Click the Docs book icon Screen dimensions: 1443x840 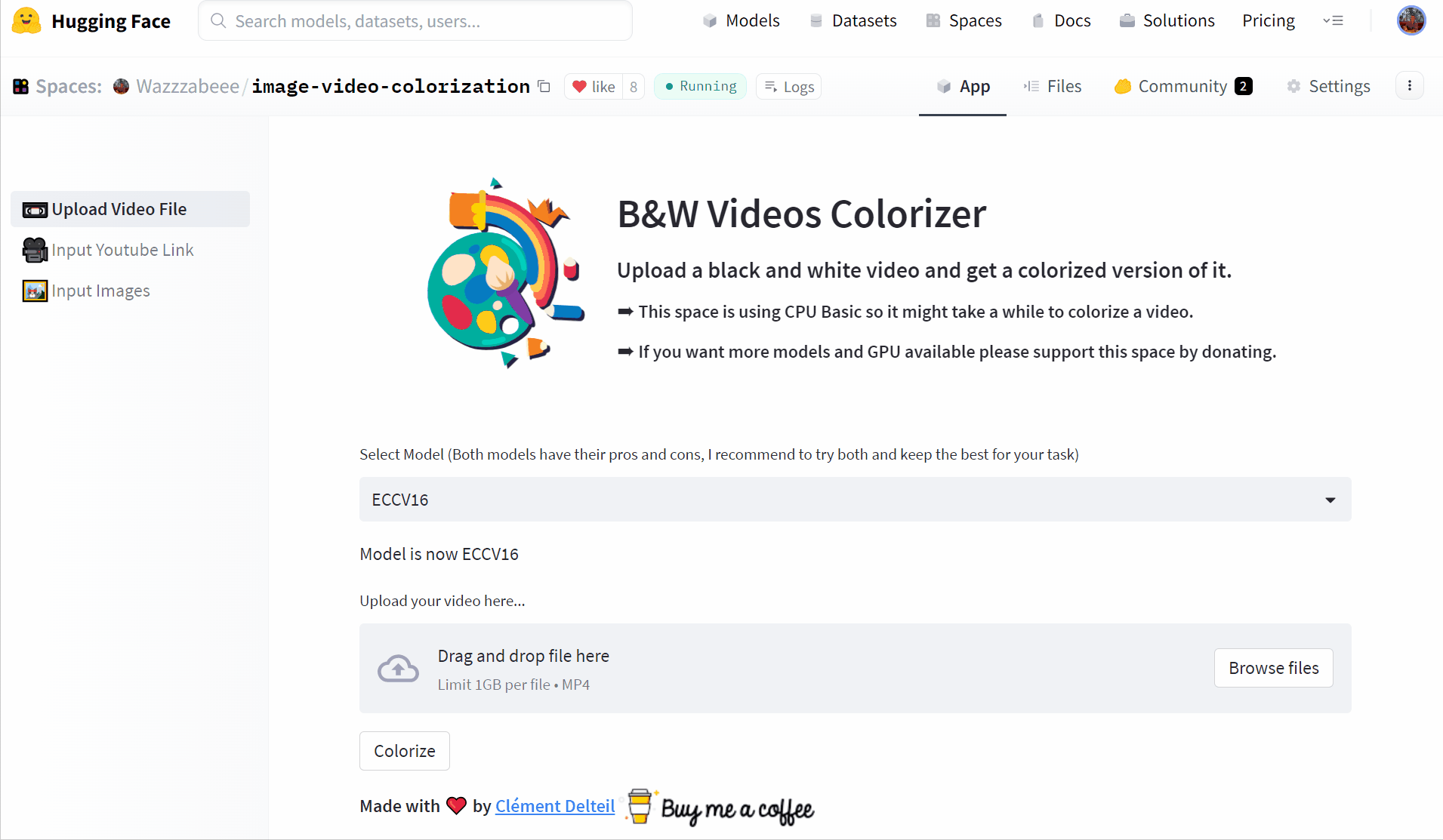1038,21
